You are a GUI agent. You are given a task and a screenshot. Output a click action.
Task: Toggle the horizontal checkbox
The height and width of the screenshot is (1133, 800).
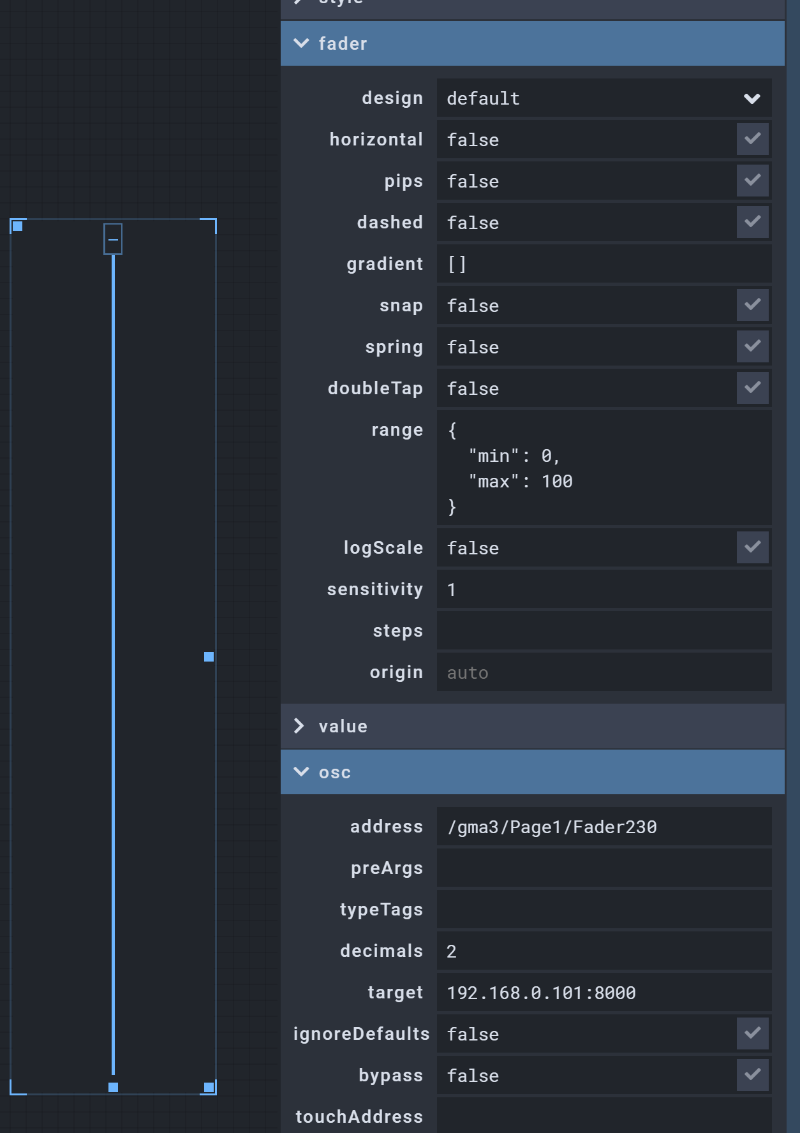pos(752,139)
